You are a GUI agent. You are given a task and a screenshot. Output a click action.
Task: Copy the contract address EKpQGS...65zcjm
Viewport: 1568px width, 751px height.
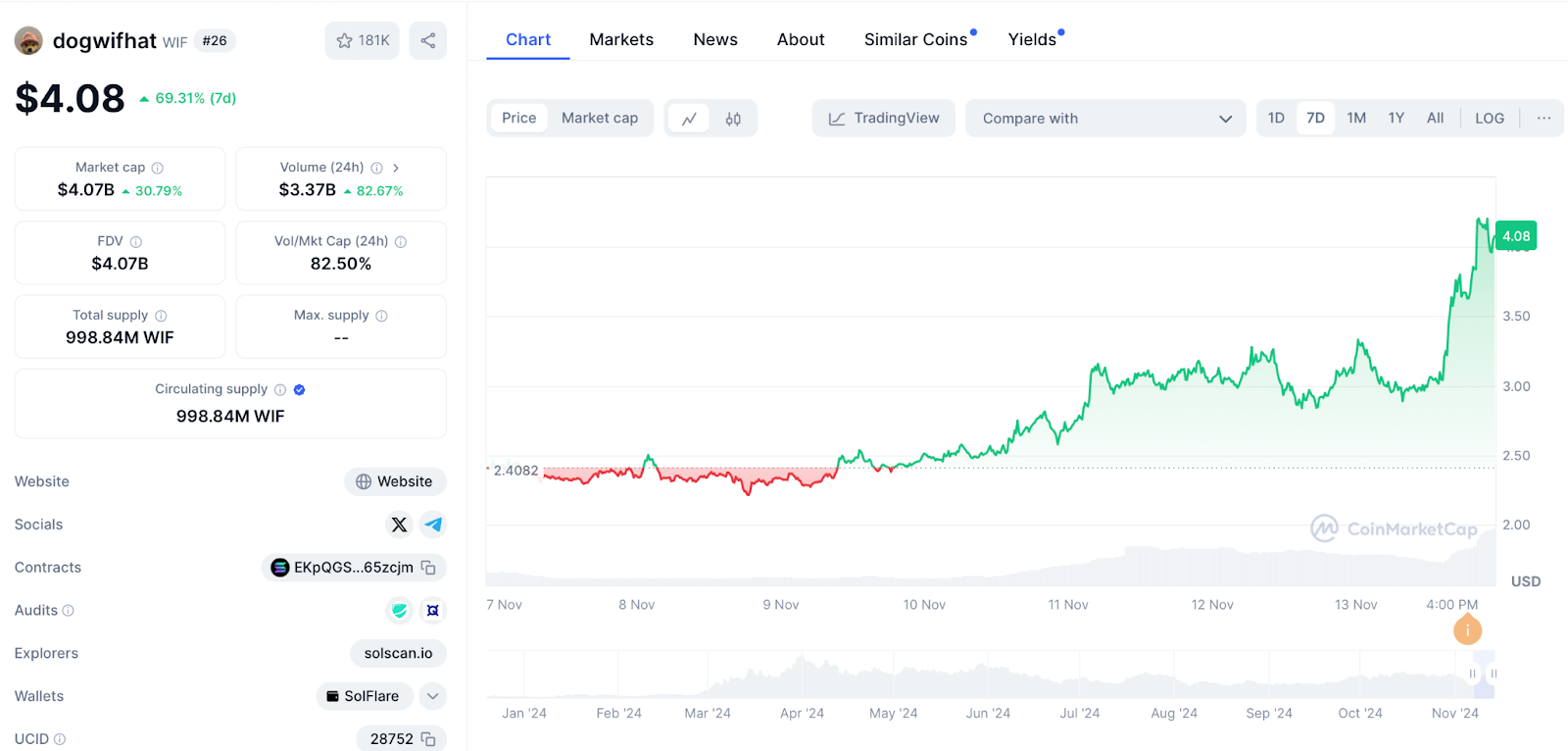pyautogui.click(x=428, y=568)
